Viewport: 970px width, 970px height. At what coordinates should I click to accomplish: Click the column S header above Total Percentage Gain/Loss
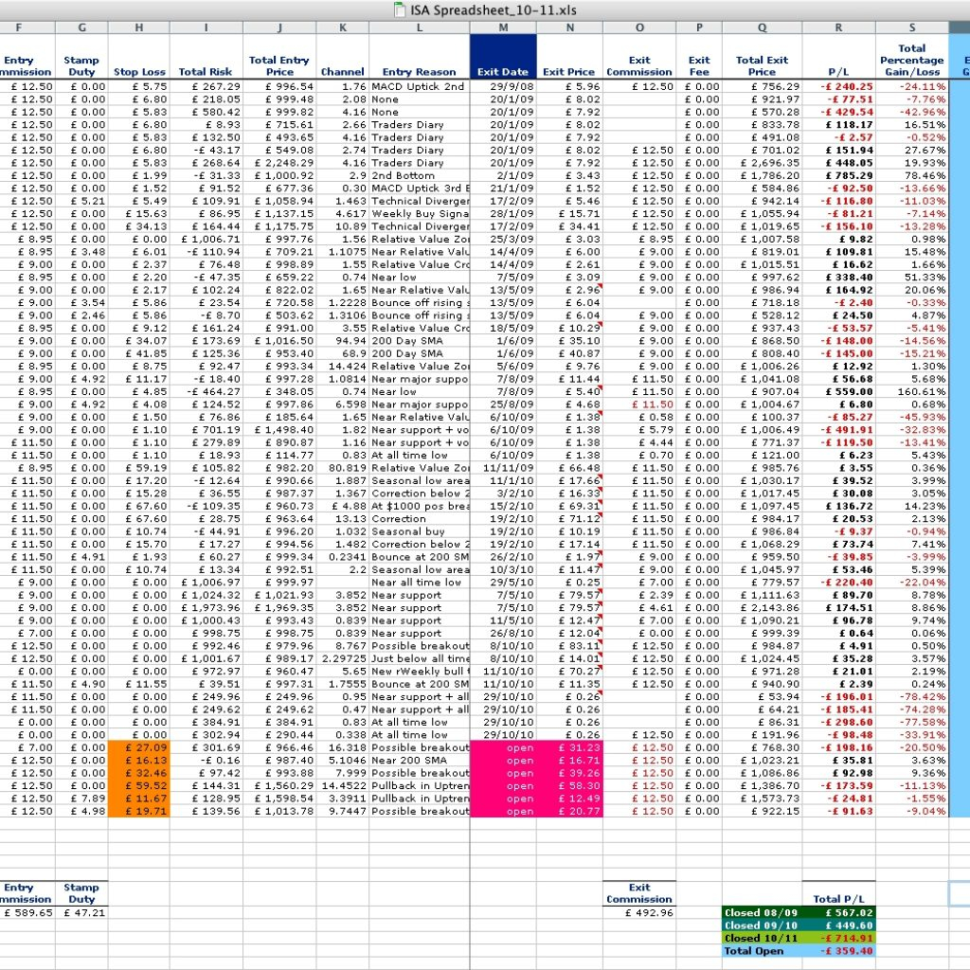pos(913,28)
